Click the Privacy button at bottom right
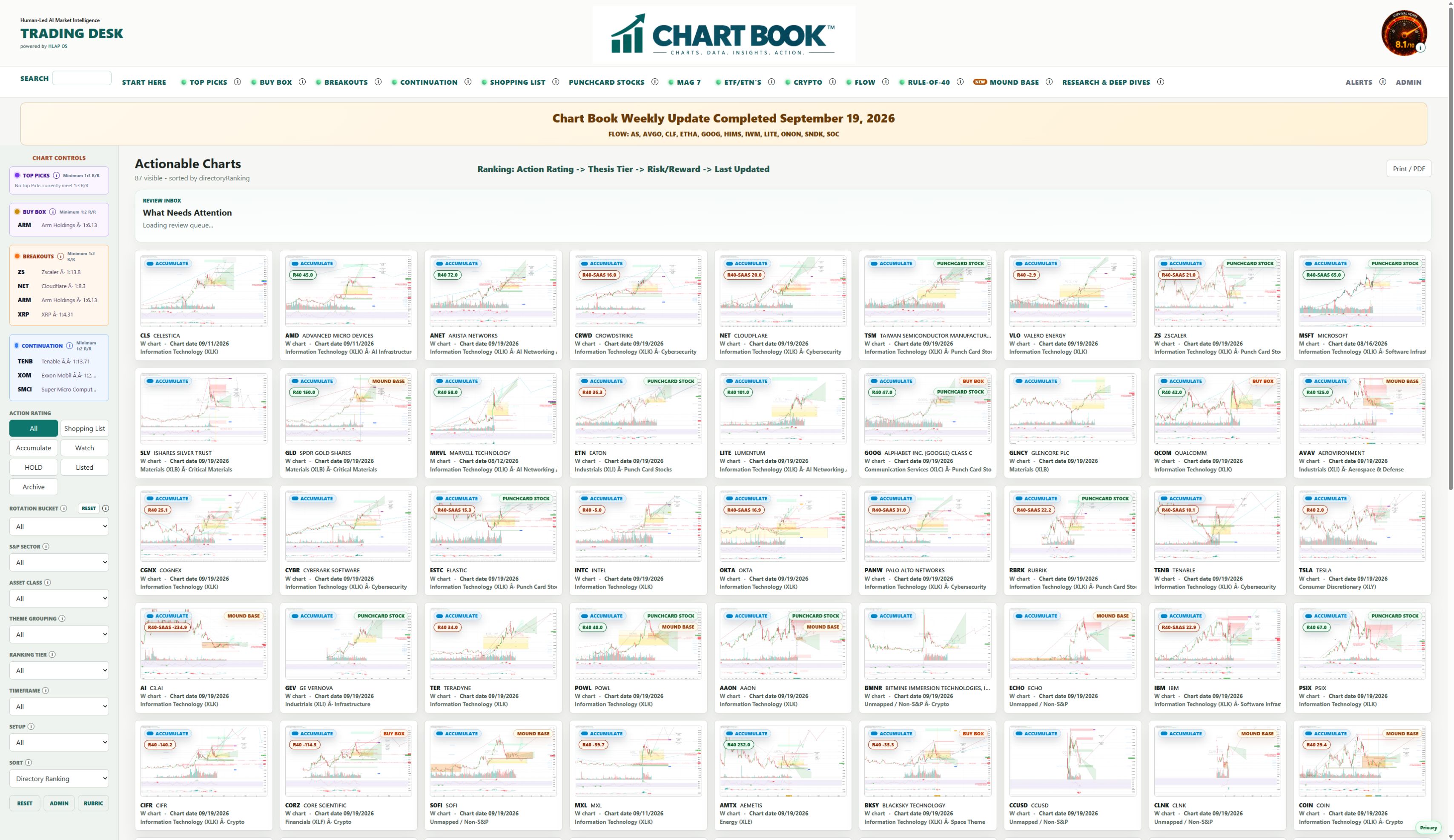 1428,828
